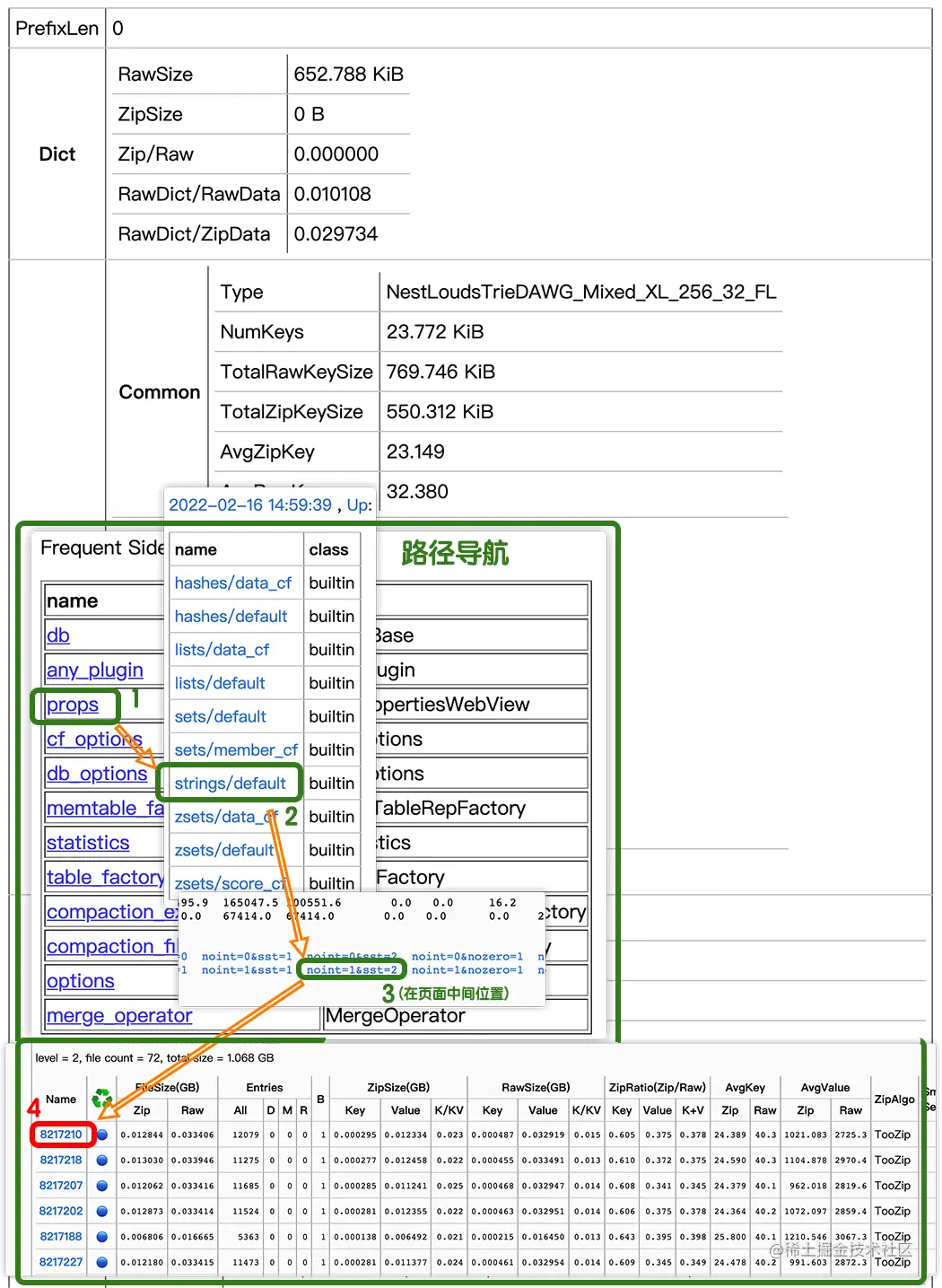Click the noint=0&nozero=1 link
Viewport: 942px width, 1288px height.
pos(467,957)
